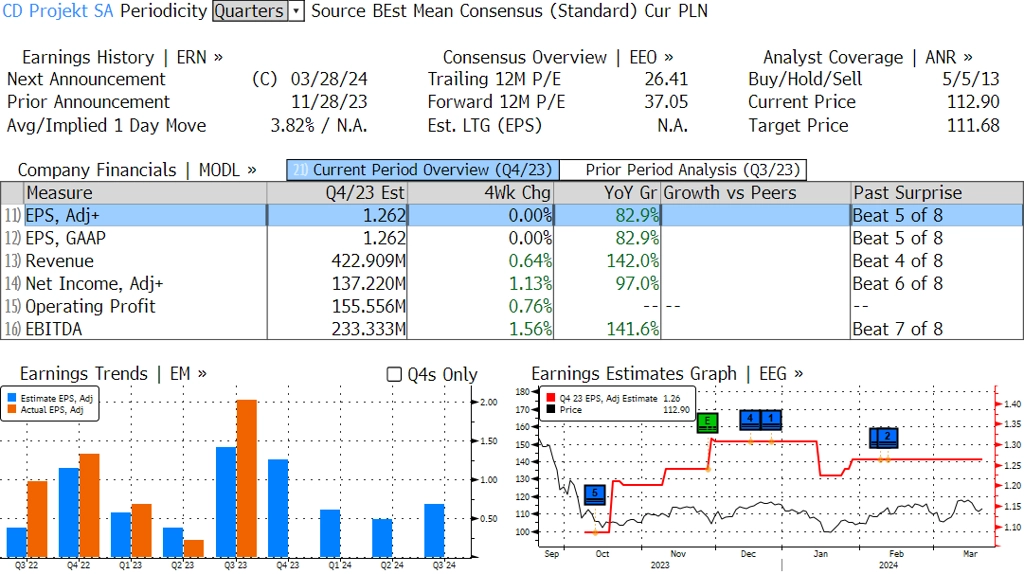
Task: Click the blue Estimate EPS, Adj legend swatch
Action: tap(12, 398)
